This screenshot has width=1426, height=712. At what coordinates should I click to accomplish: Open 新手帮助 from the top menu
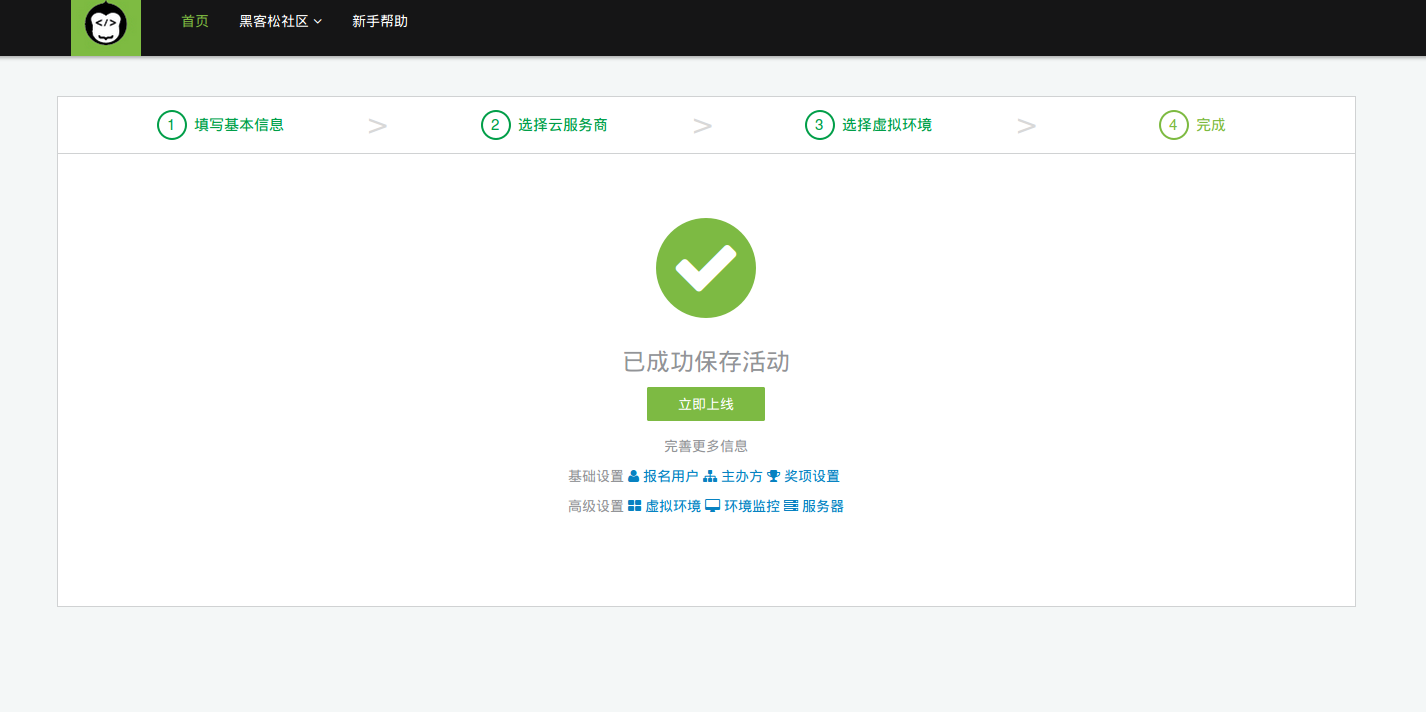click(x=380, y=21)
